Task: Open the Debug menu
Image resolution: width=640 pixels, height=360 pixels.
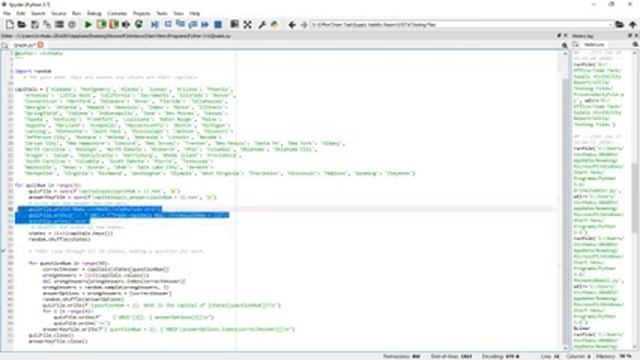Action: coord(94,13)
